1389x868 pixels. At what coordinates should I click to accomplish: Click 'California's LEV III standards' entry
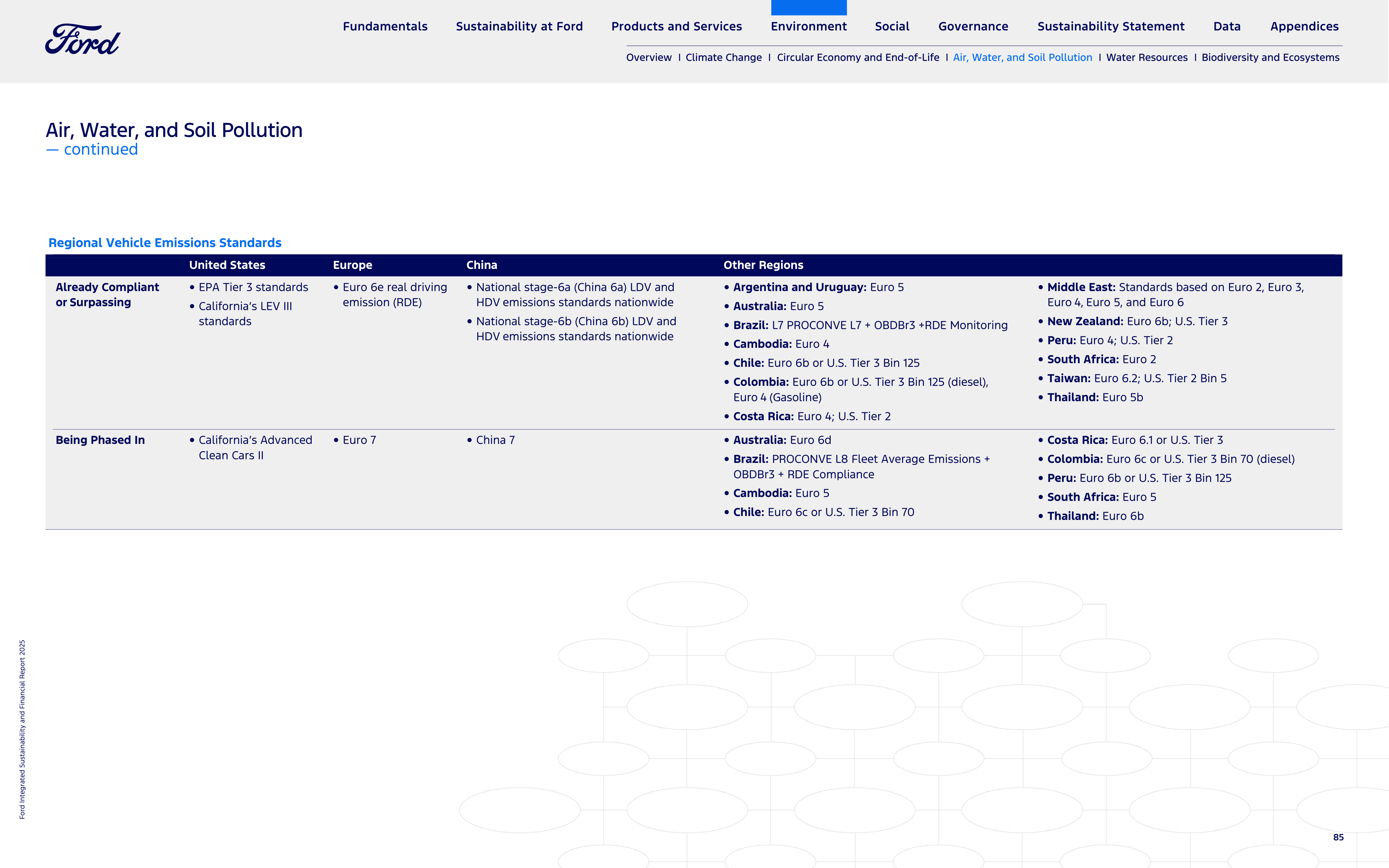245,313
